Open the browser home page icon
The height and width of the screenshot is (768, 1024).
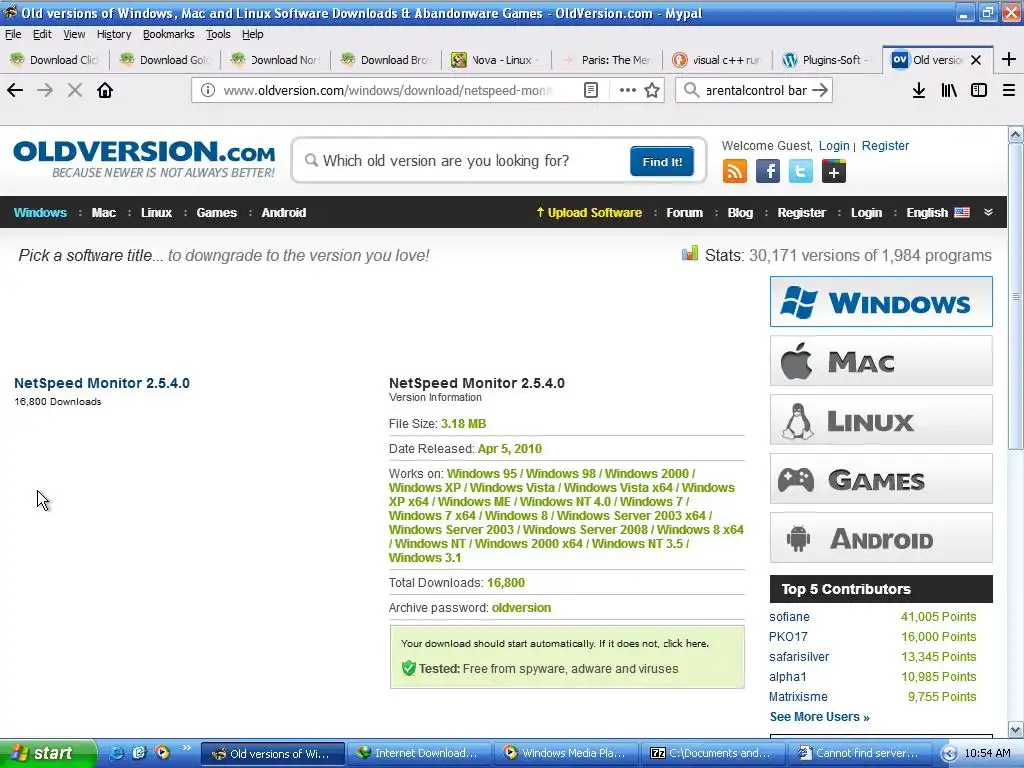105,90
